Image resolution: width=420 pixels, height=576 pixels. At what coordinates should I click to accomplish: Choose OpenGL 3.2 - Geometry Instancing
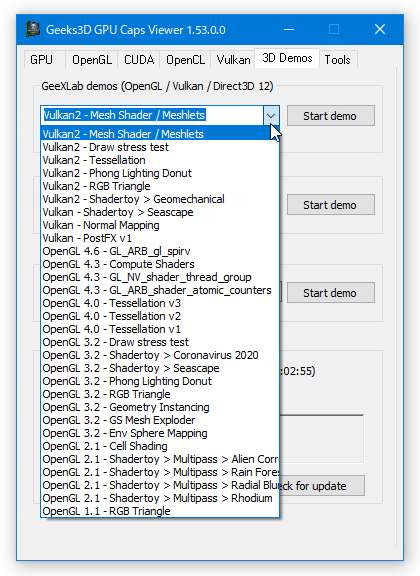(160, 407)
